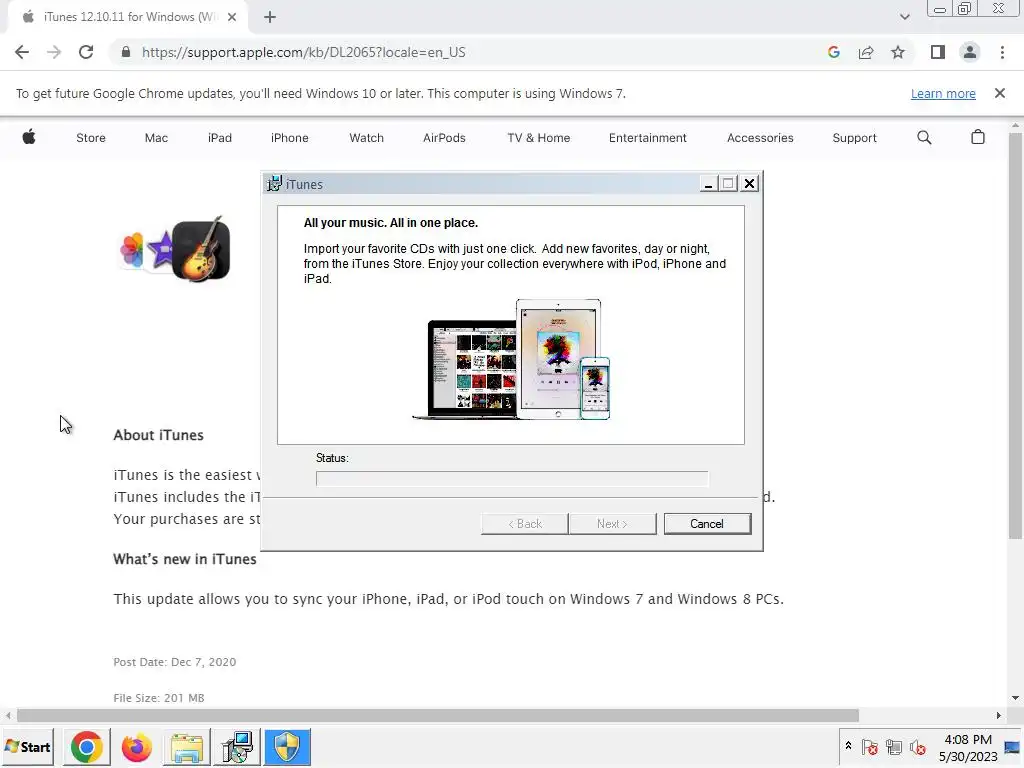This screenshot has width=1024, height=768.
Task: Click the network tray icon
Action: point(893,747)
